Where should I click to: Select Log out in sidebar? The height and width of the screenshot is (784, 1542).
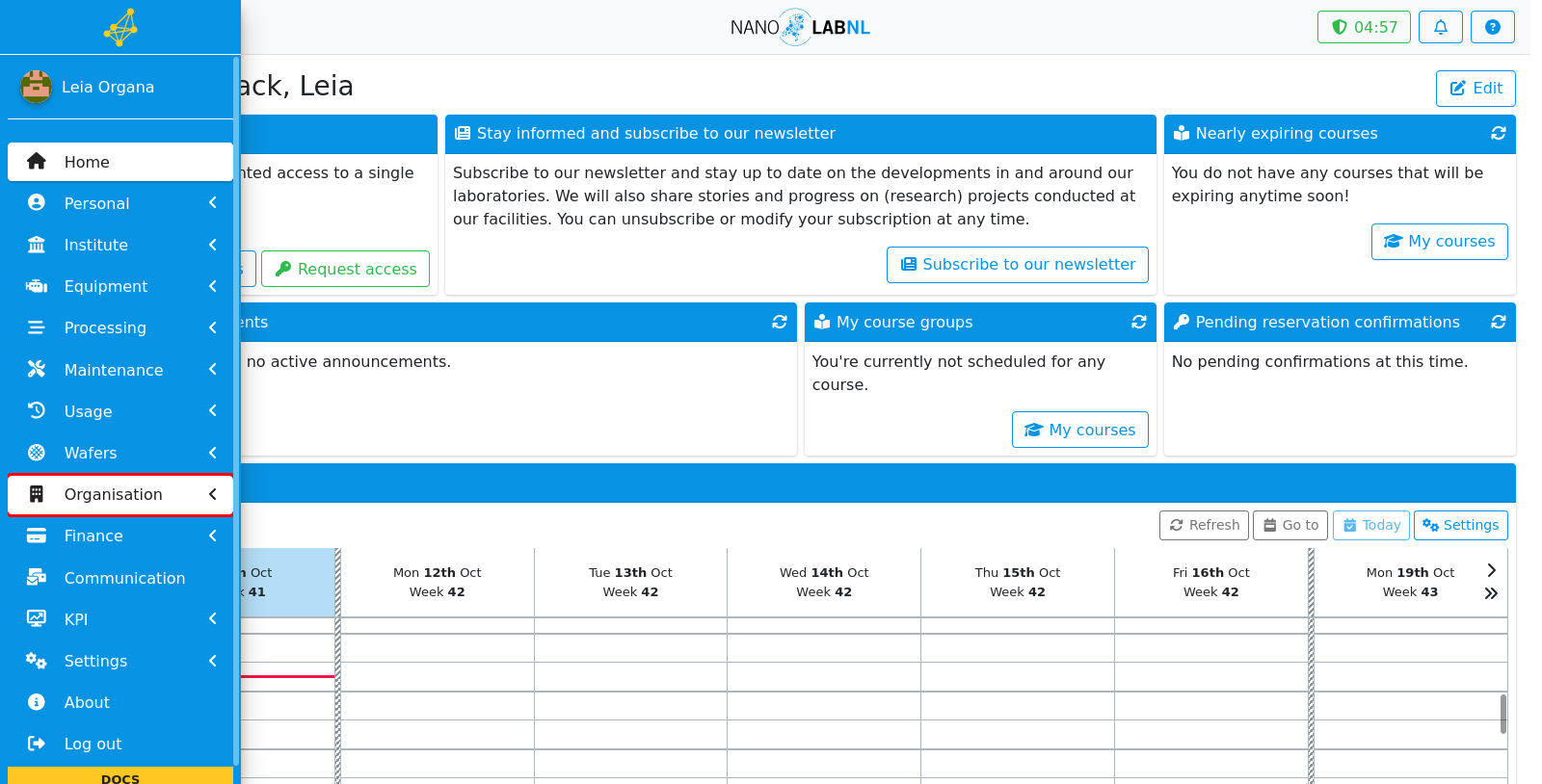tap(120, 744)
